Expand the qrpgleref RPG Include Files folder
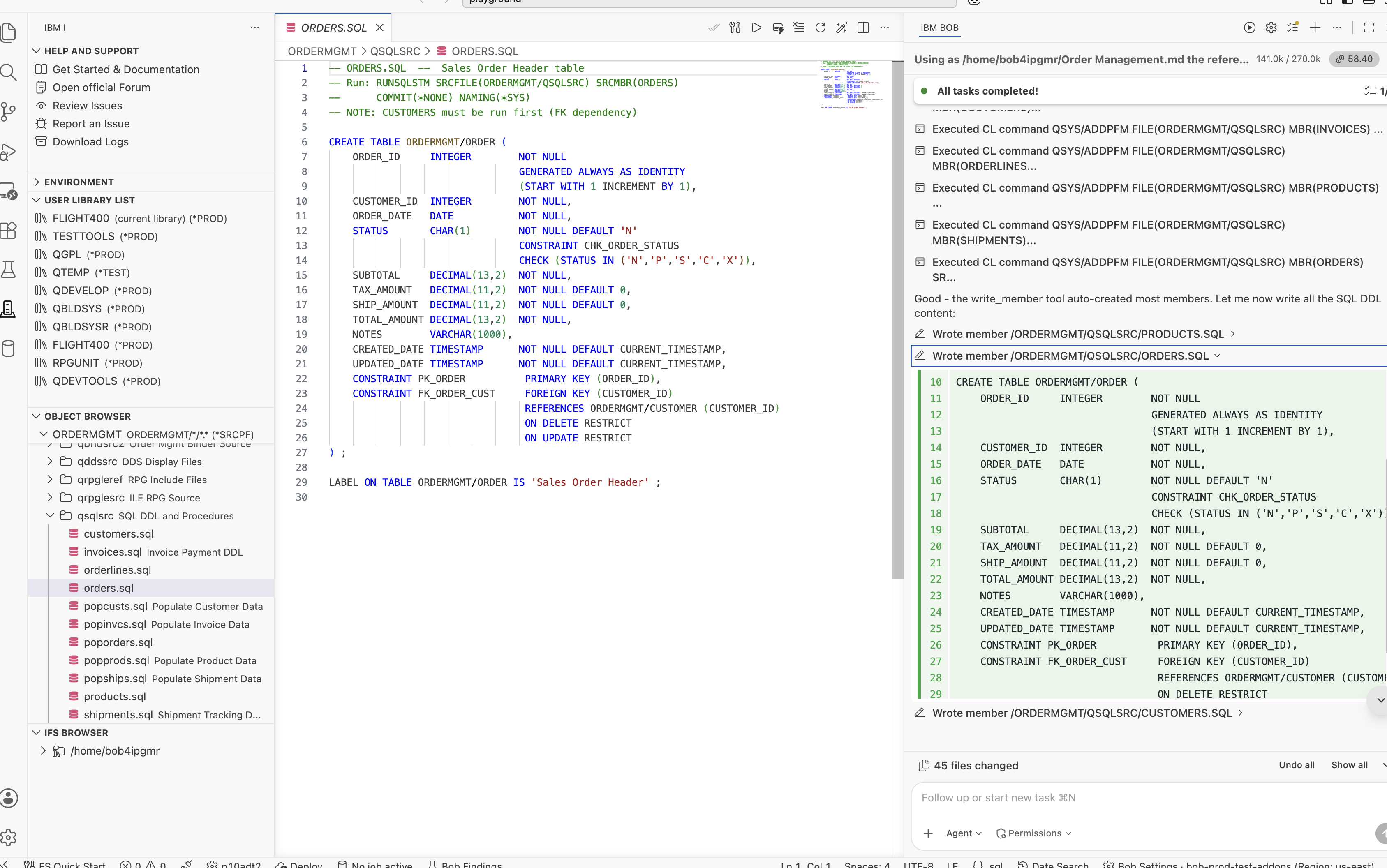This screenshot has width=1387, height=868. click(50, 479)
